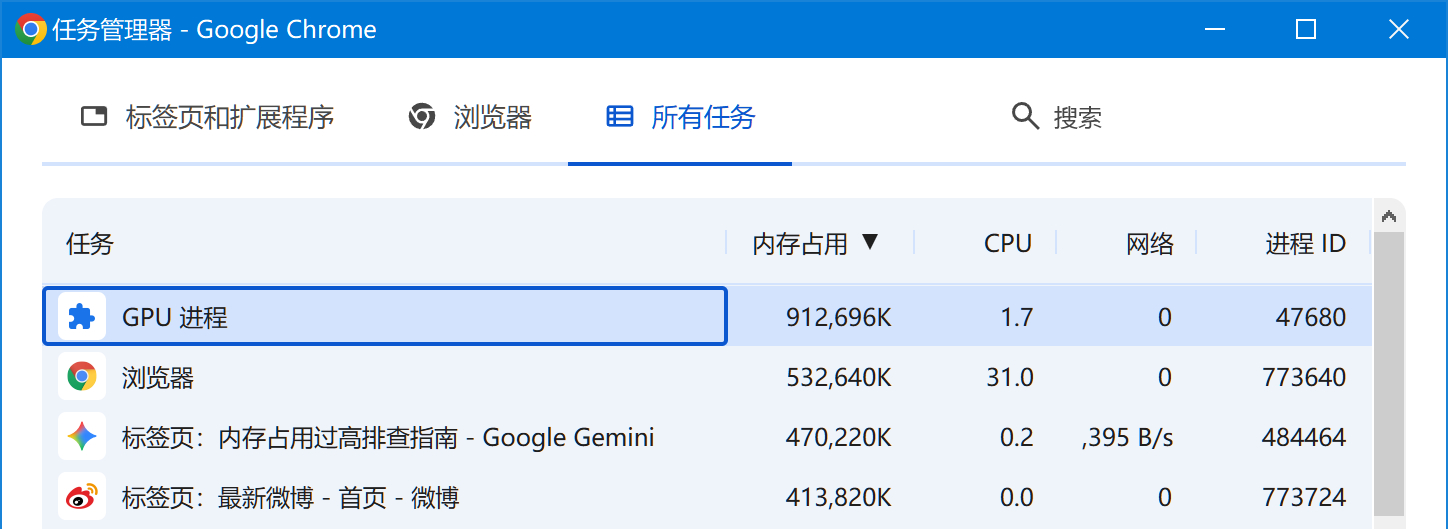1448x529 pixels.
Task: Click the Gemini sparkle tab icon
Action: pos(81,437)
